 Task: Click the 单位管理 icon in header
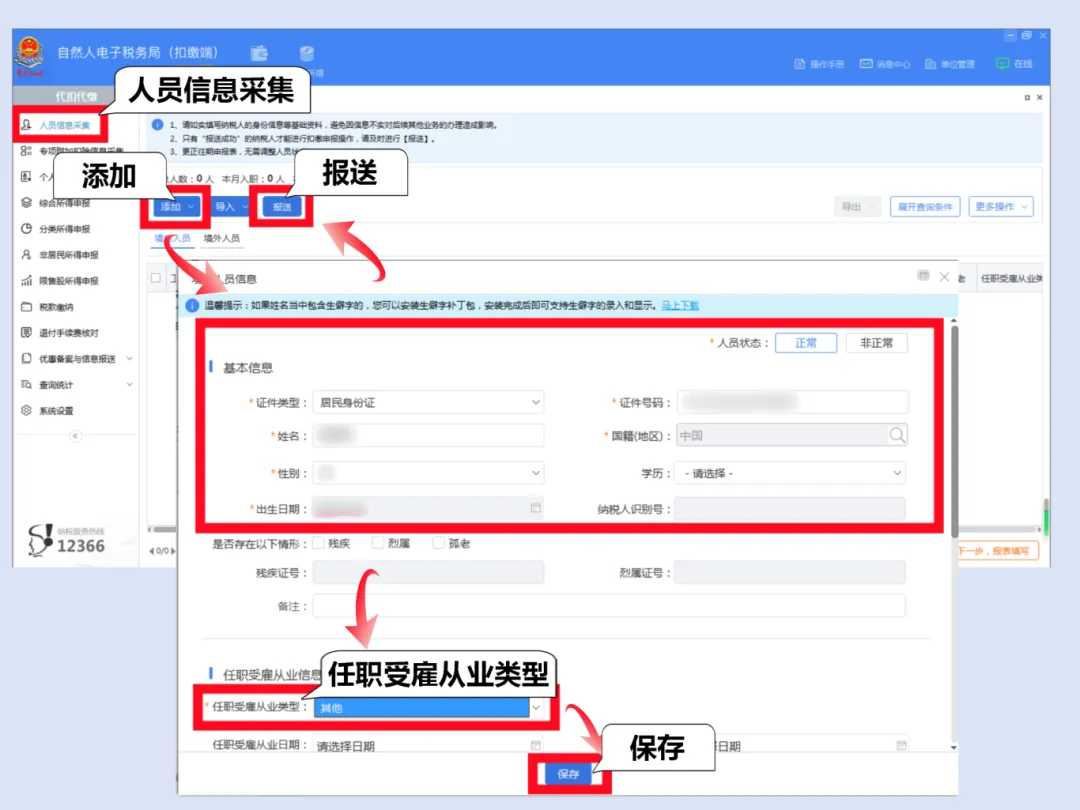[931, 64]
